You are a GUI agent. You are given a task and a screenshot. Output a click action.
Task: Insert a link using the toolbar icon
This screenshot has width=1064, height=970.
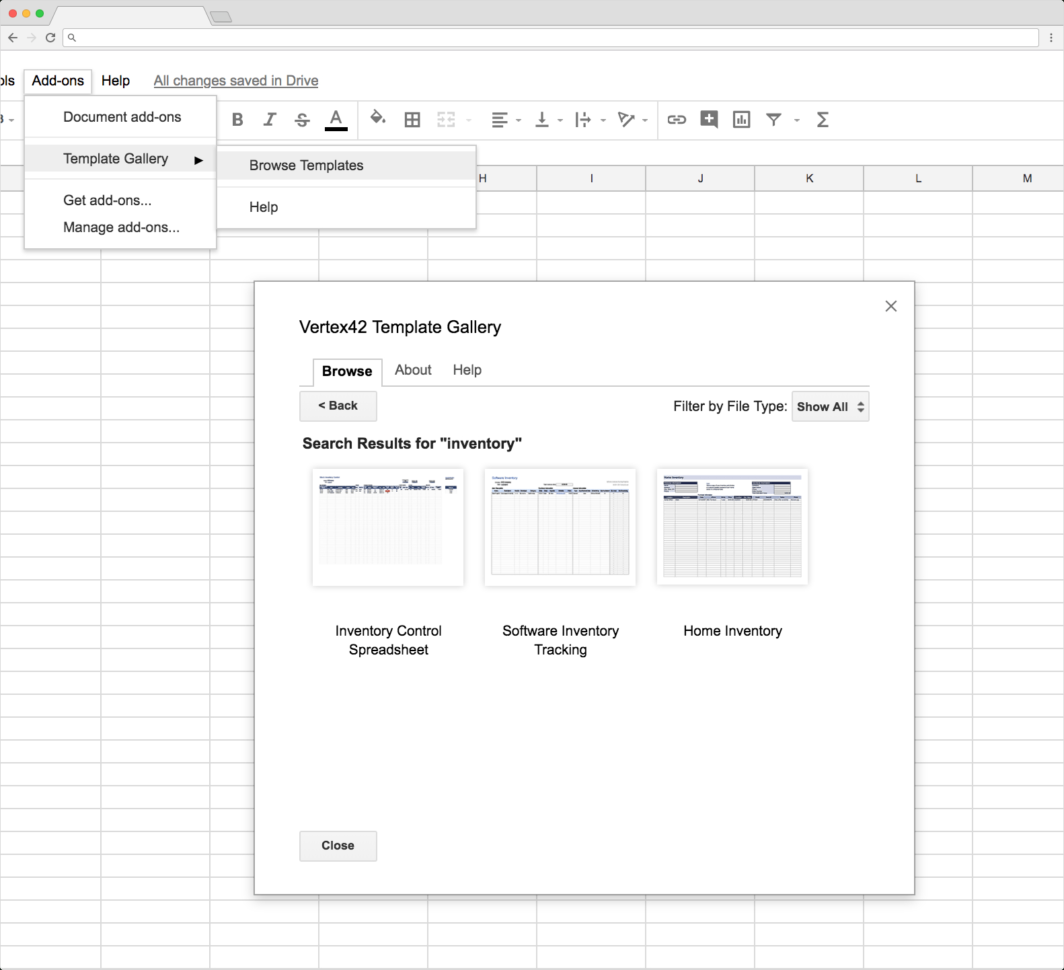click(x=676, y=119)
